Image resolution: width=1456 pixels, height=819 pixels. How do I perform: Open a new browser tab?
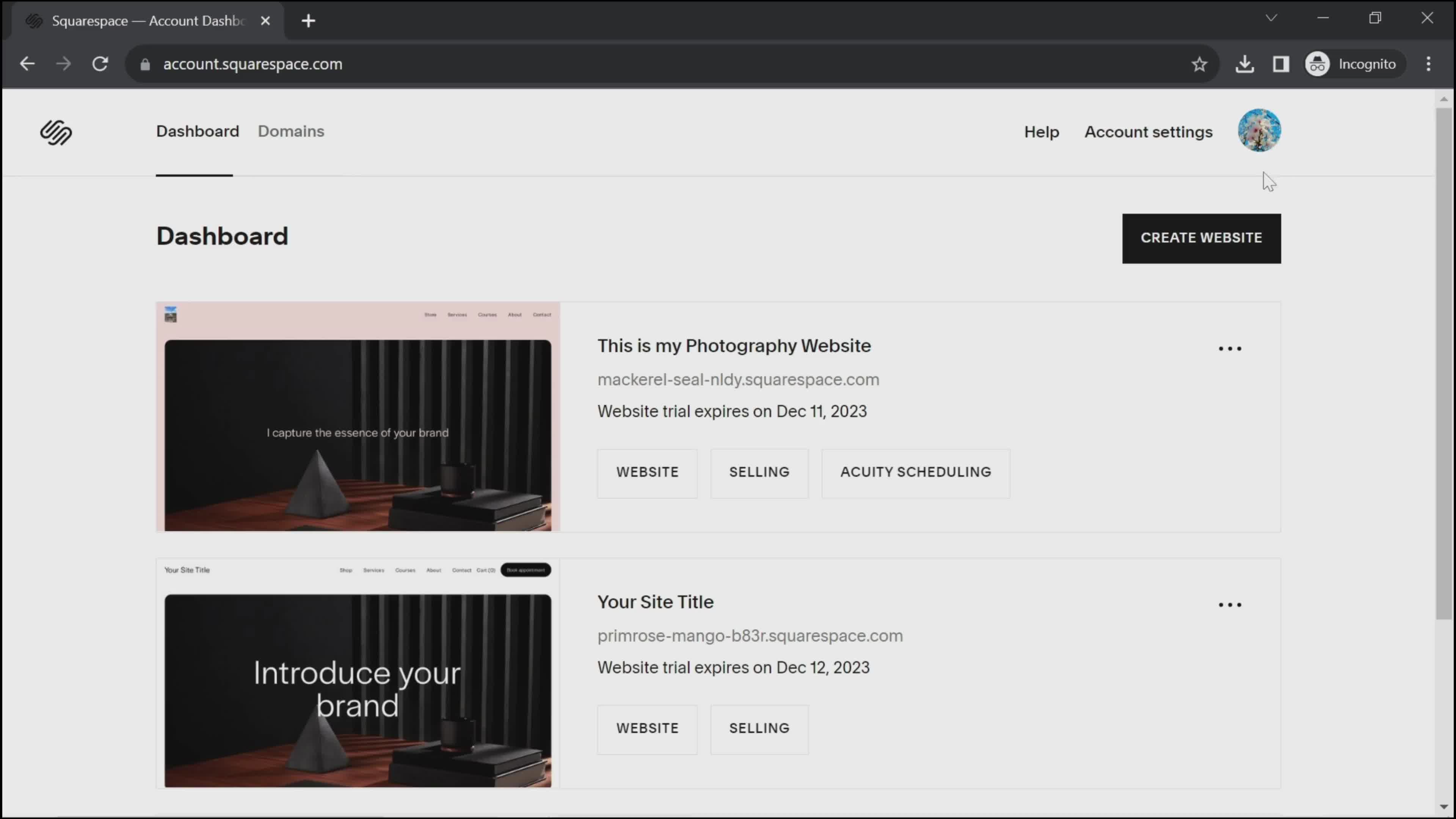pyautogui.click(x=308, y=21)
